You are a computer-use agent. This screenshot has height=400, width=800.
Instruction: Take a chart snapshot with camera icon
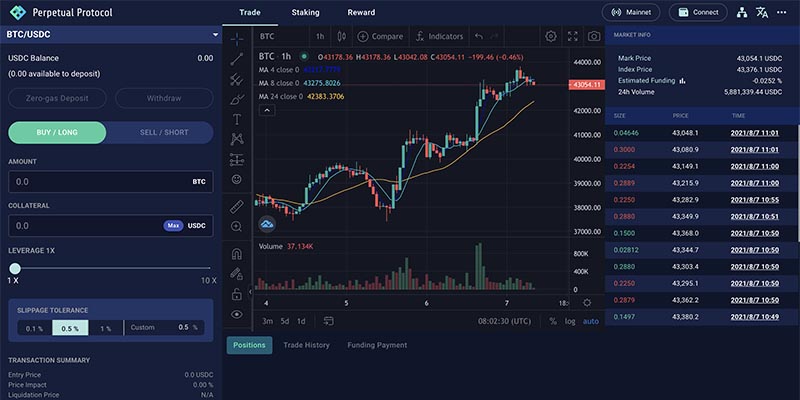coord(594,36)
